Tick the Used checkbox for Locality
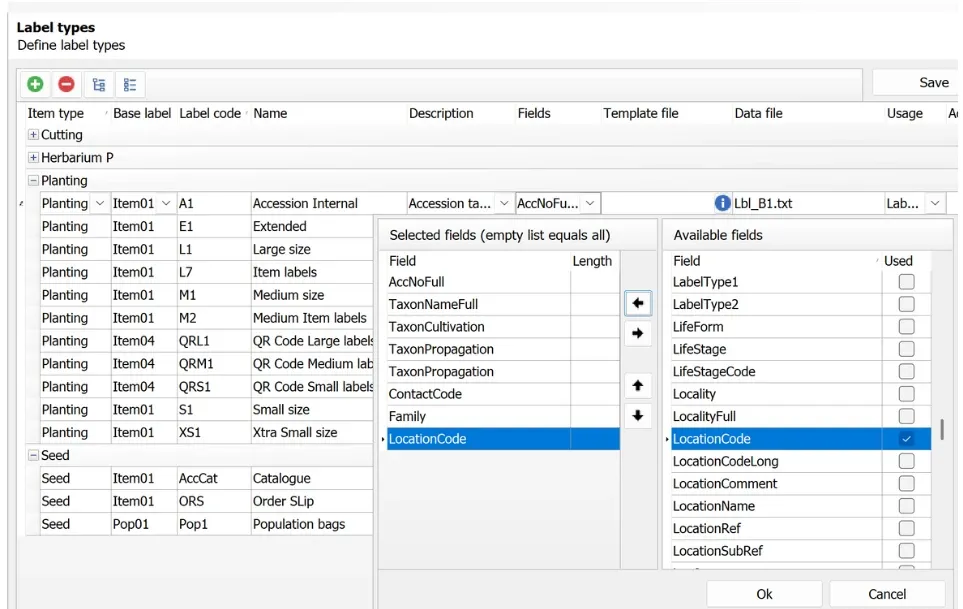 [x=906, y=394]
